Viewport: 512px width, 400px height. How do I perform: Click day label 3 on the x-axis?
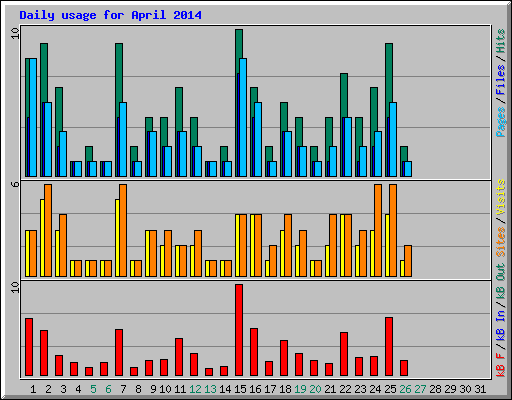[63, 389]
